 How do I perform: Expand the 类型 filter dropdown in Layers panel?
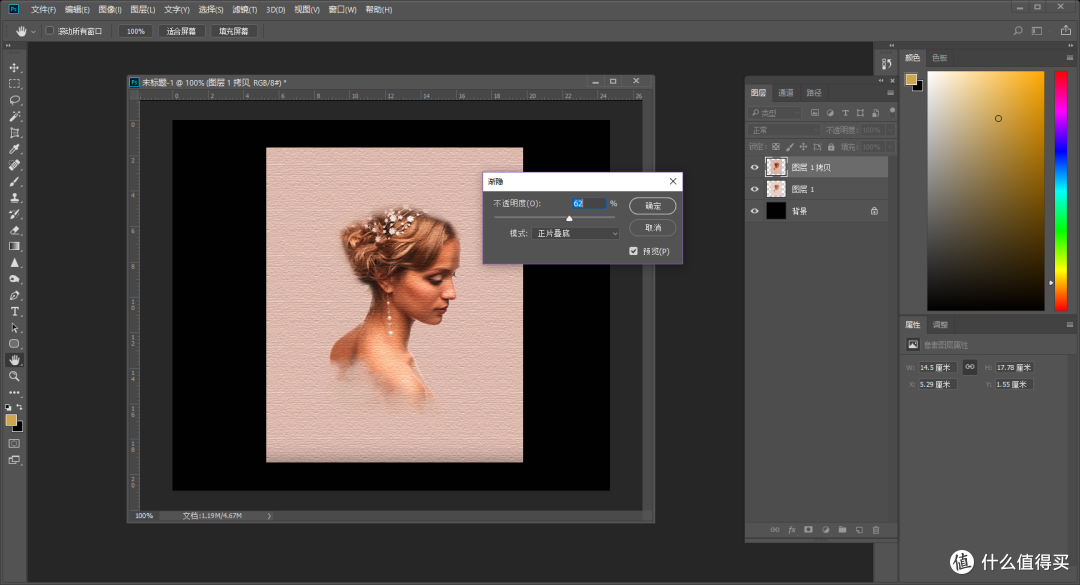coord(775,112)
